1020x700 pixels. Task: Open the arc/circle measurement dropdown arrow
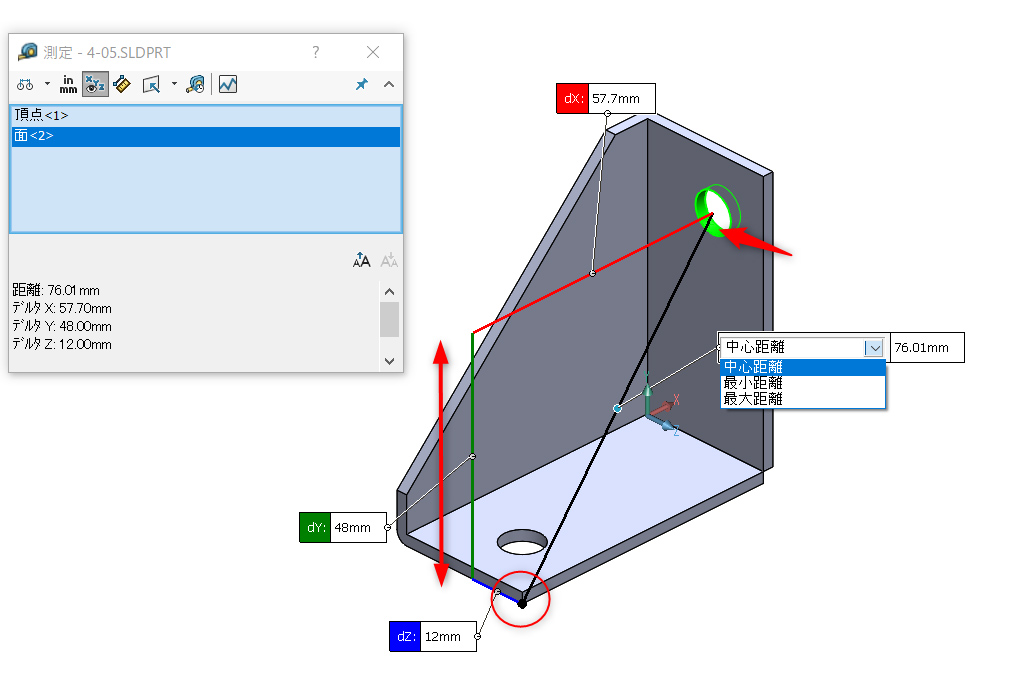tap(46, 85)
